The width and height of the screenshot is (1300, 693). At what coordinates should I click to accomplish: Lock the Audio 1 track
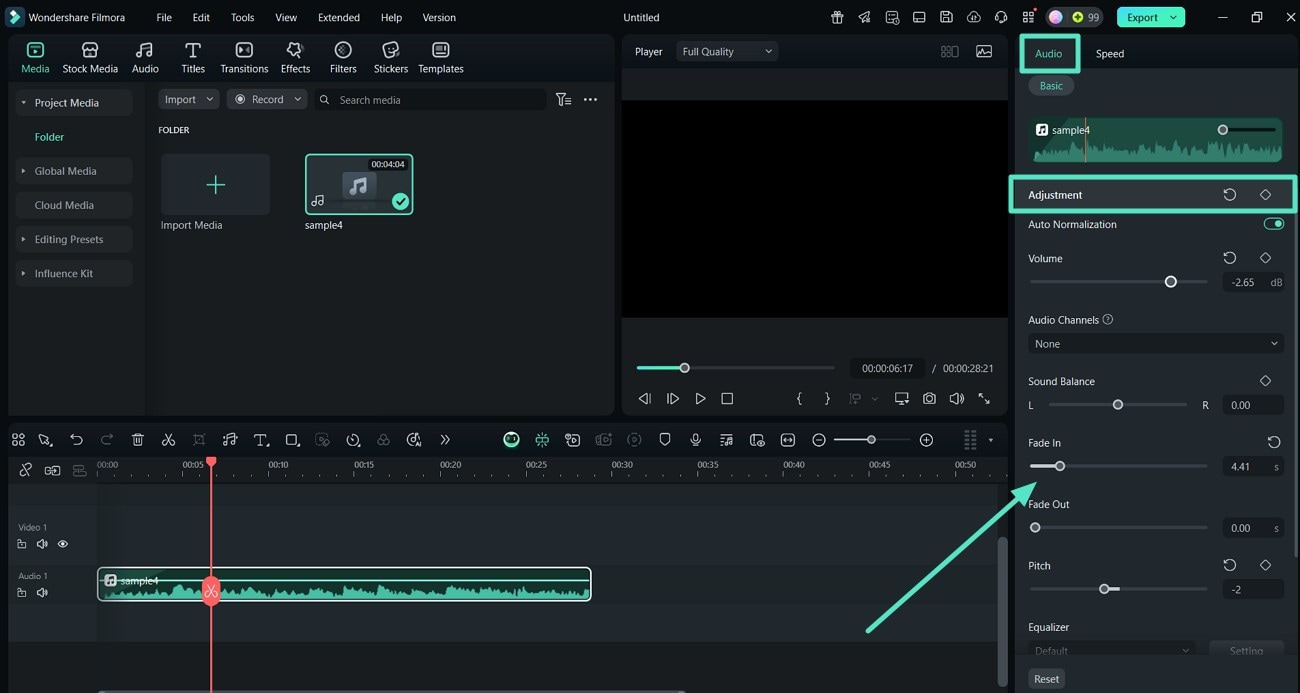tap(22, 593)
